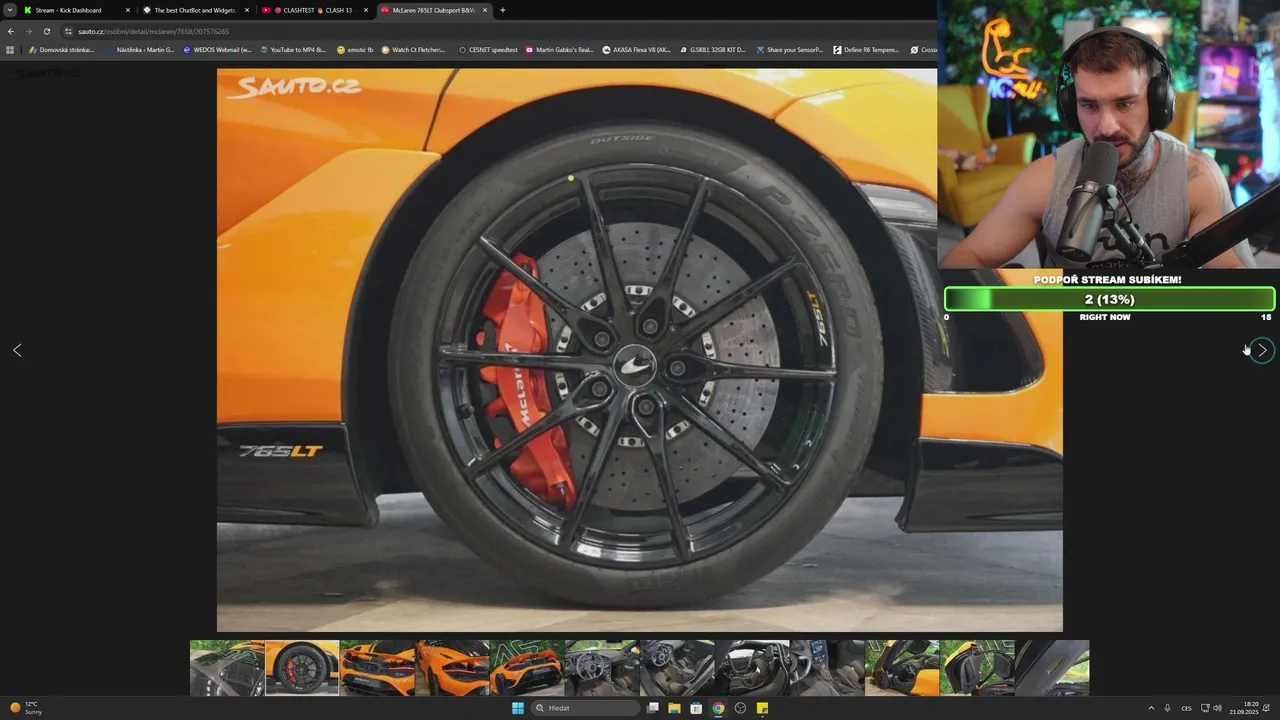Image resolution: width=1280 pixels, height=720 pixels.
Task: Select the black wheel close-up thumbnail
Action: (302, 668)
